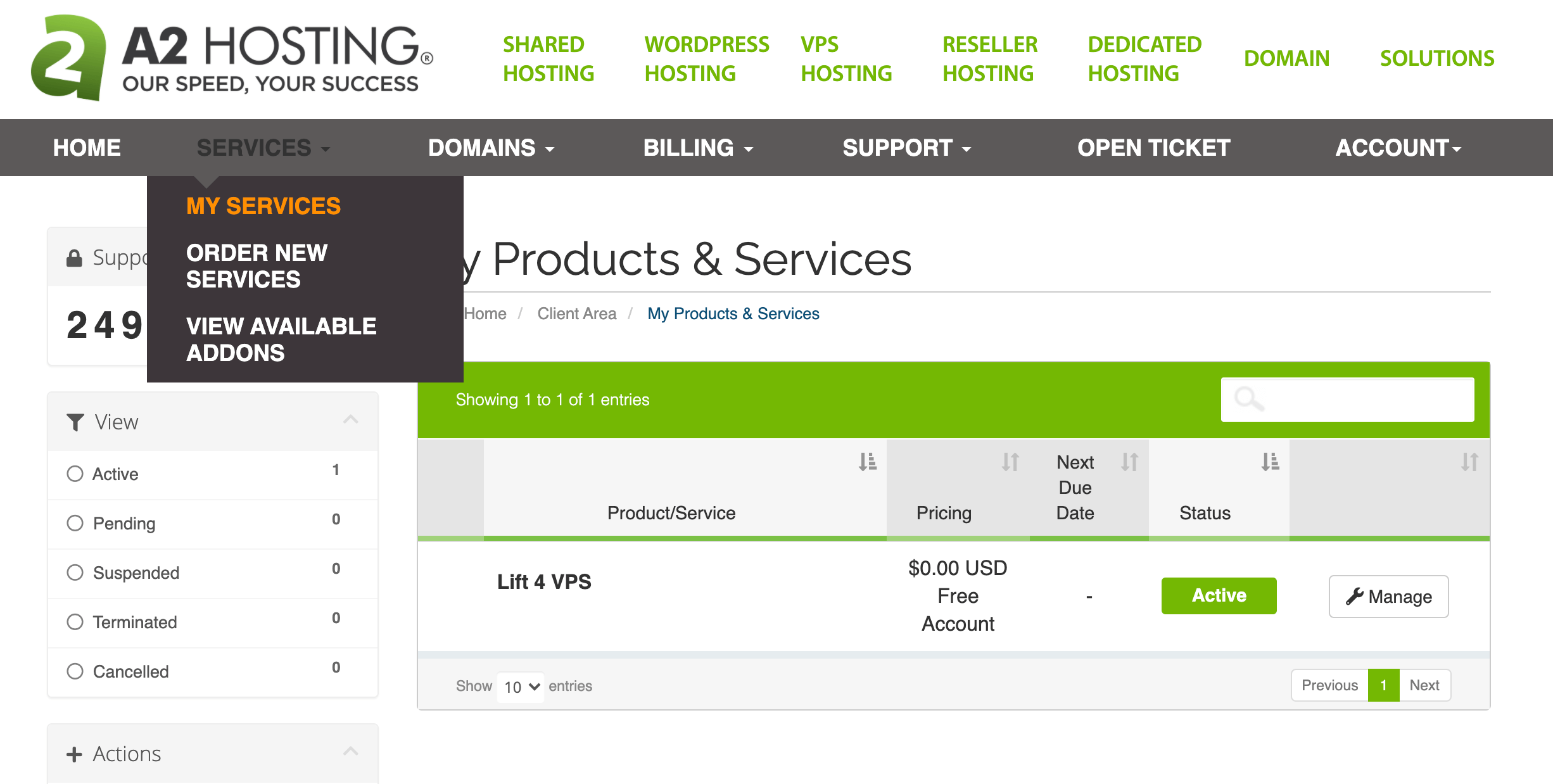Click the Next page button in pagination
1553x784 pixels.
tap(1424, 685)
